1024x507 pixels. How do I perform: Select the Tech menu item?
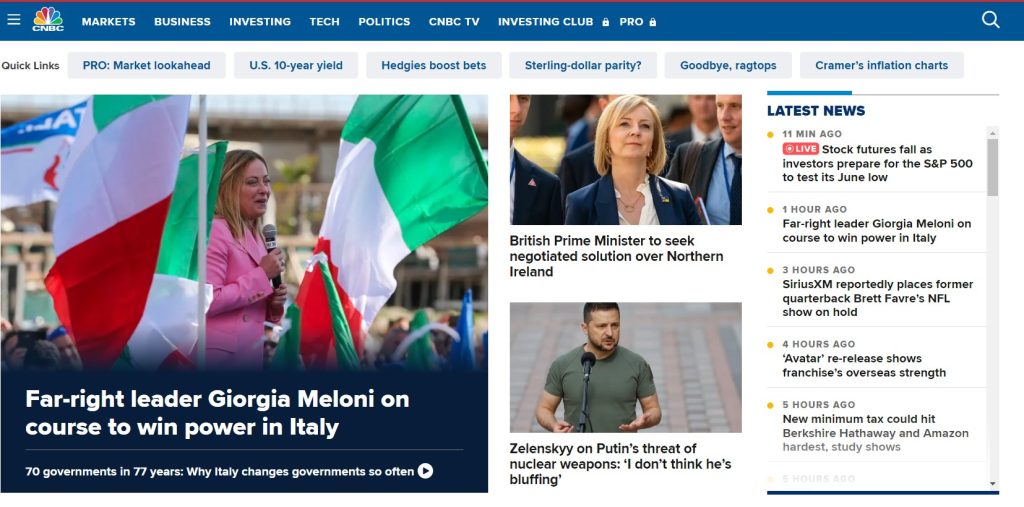coord(325,22)
